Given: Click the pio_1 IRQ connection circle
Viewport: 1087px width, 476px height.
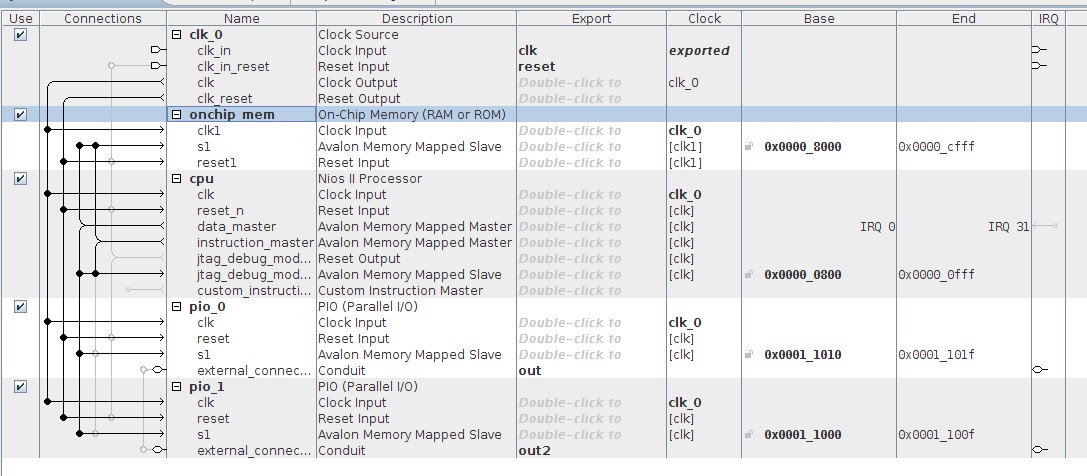Looking at the screenshot, I should tap(1039, 450).
